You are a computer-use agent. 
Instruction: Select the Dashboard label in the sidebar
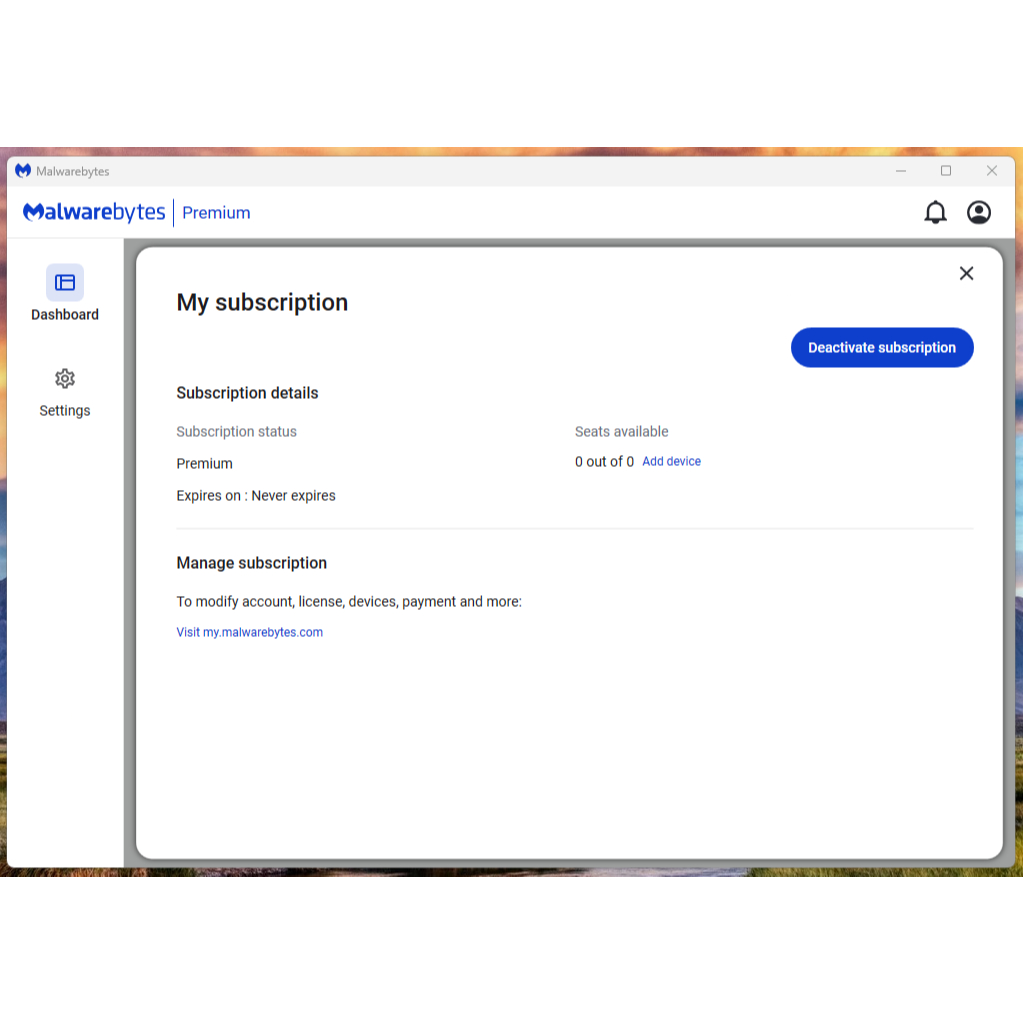(65, 315)
